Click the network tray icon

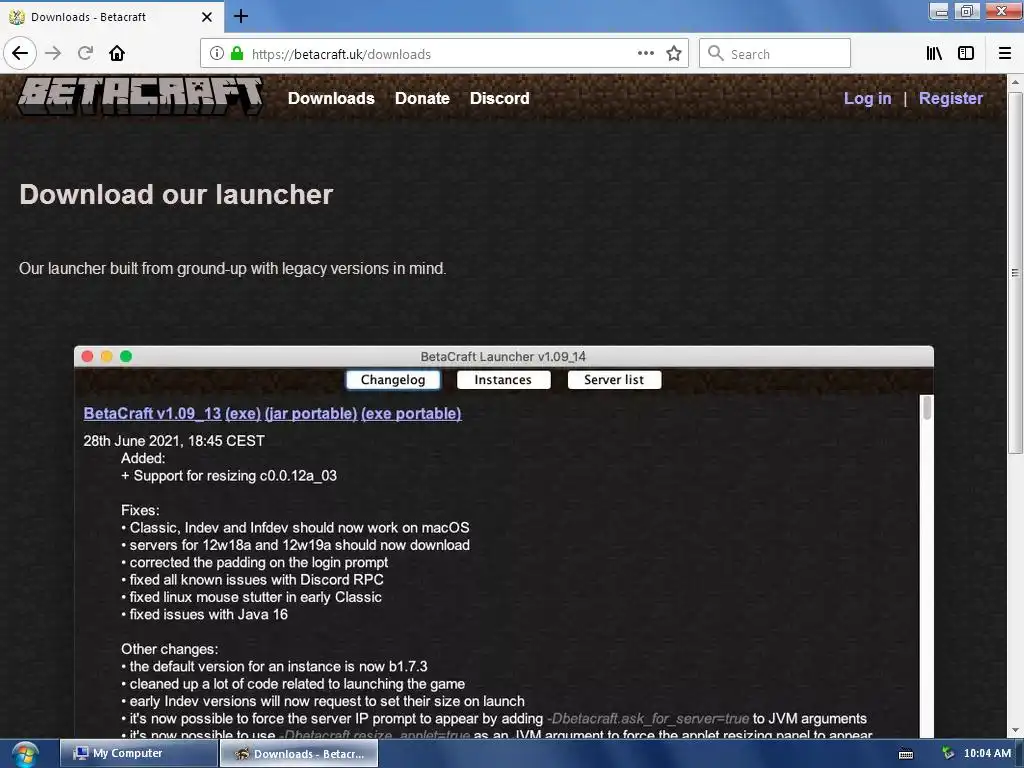(948, 754)
